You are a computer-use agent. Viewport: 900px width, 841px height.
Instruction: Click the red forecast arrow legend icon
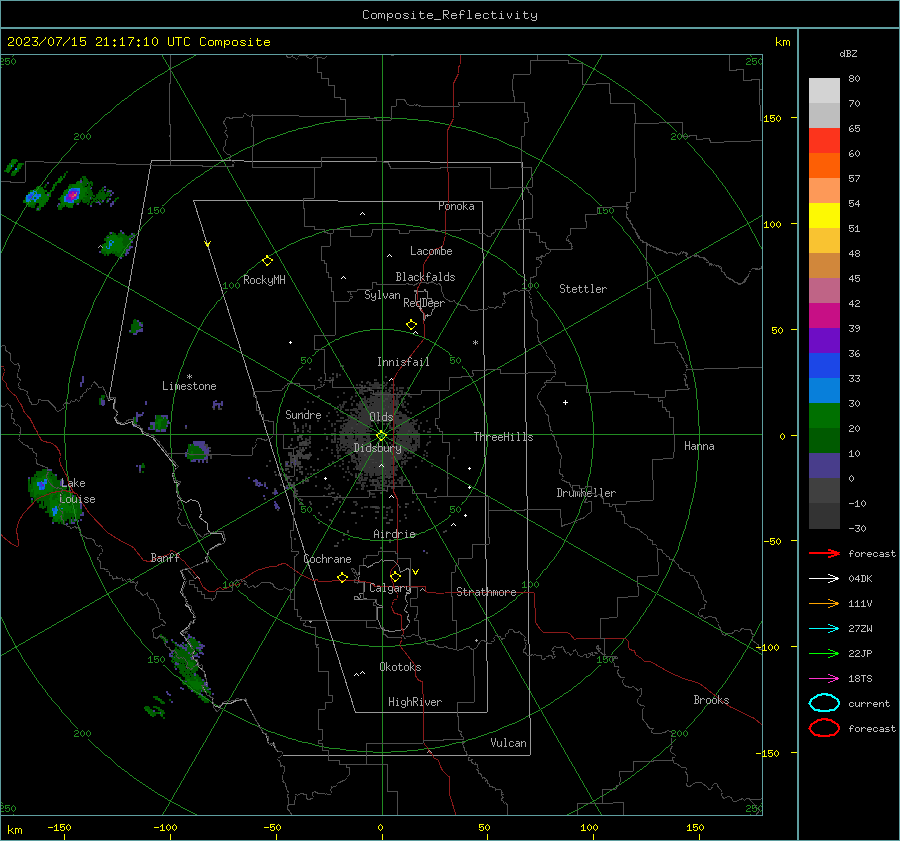(x=824, y=553)
